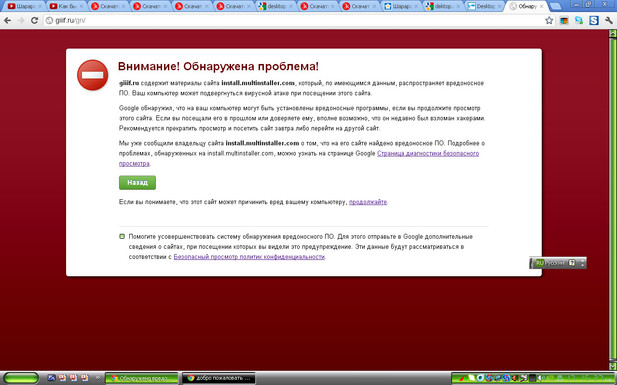Select the capitalized 'Desktop' tab next to active tab
This screenshot has width=617, height=385.
click(x=486, y=6)
